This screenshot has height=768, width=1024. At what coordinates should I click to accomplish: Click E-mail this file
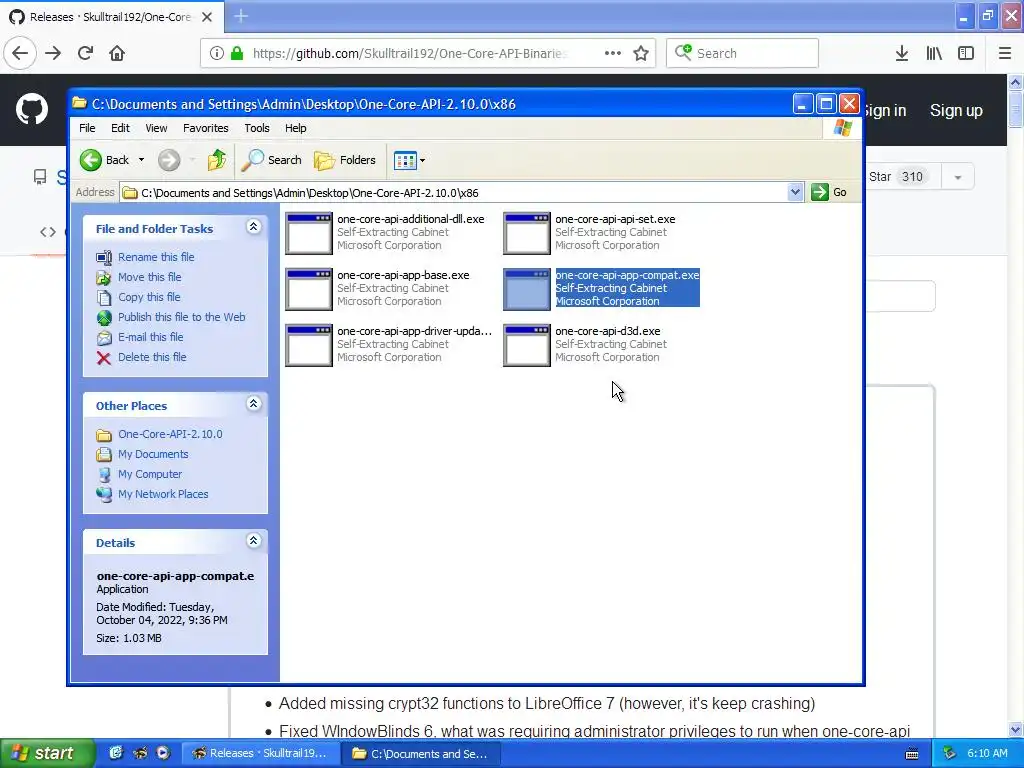[150, 337]
